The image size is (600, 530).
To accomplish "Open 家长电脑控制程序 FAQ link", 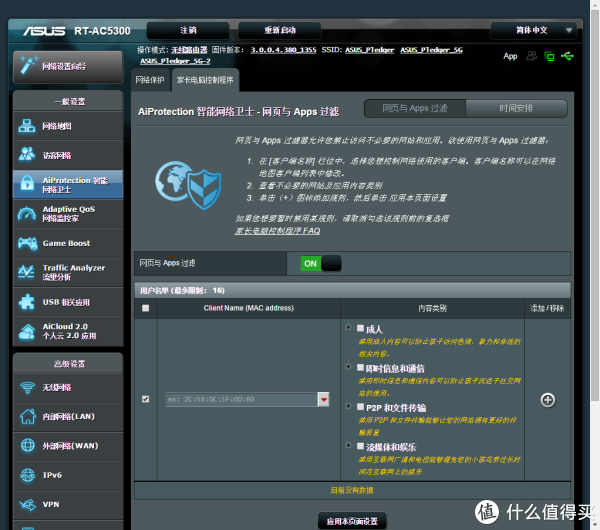I will tap(277, 231).
